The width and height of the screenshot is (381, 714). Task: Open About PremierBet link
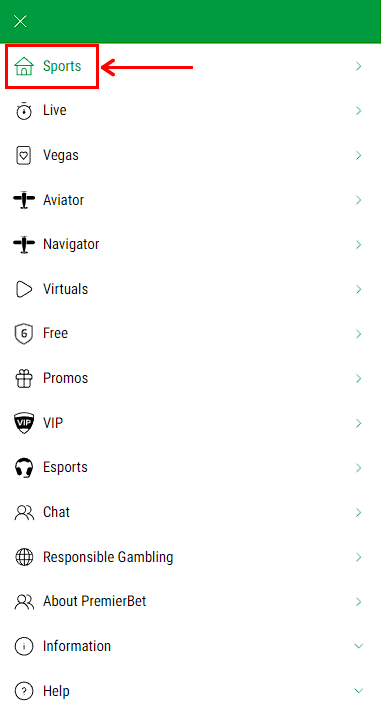[190, 602]
